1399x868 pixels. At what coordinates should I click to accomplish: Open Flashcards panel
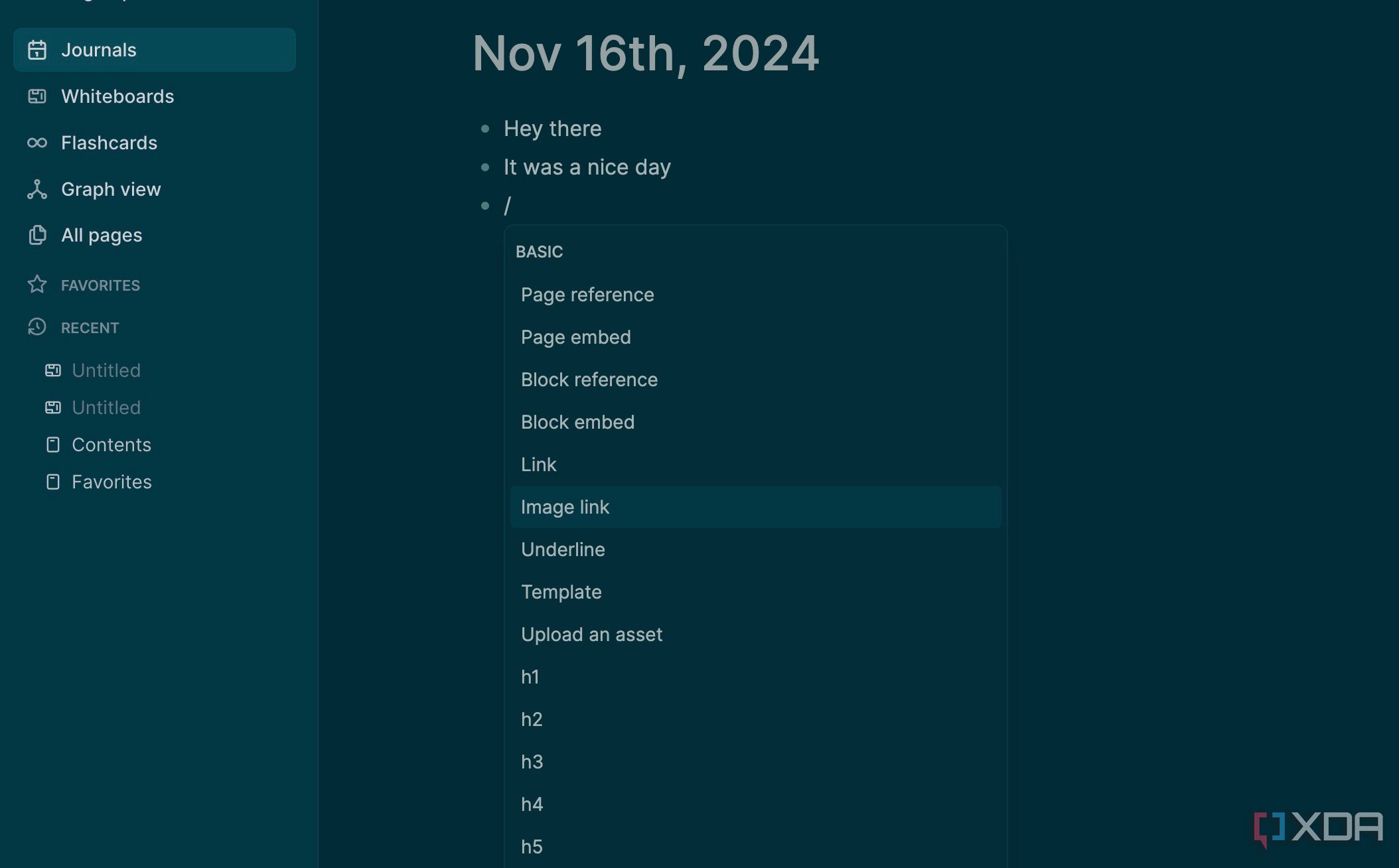pyautogui.click(x=108, y=142)
